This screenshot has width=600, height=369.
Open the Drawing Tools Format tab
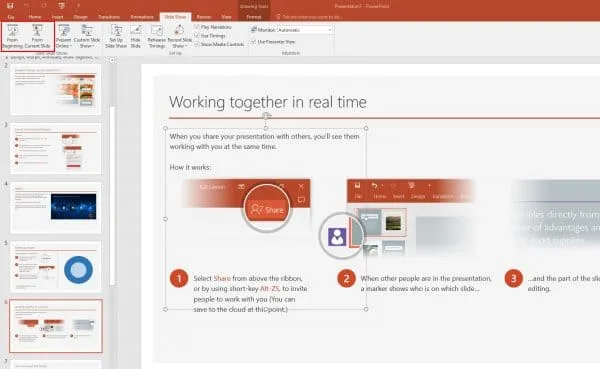pos(254,17)
